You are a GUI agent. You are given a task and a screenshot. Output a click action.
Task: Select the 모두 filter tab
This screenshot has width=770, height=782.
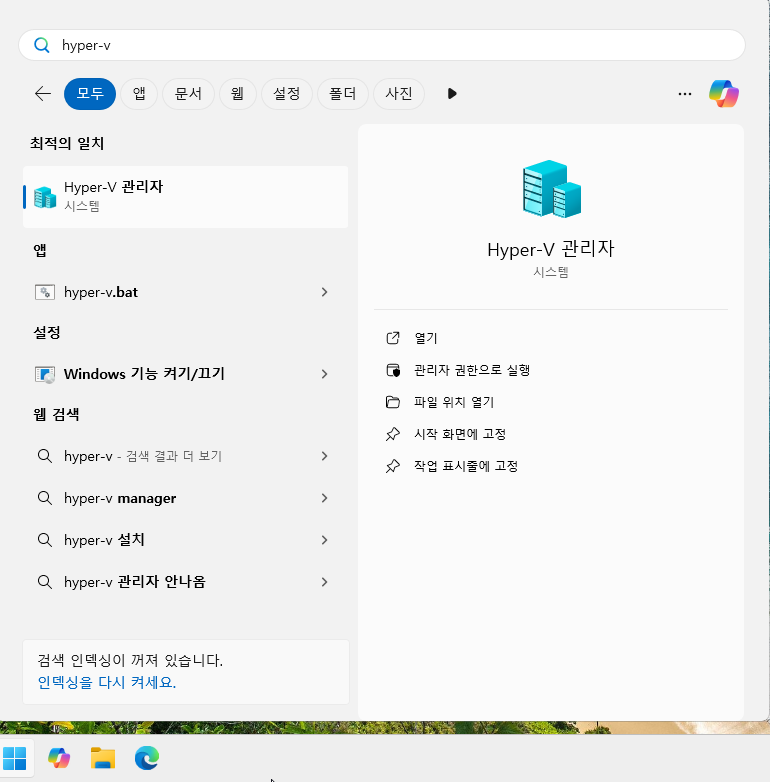90,93
